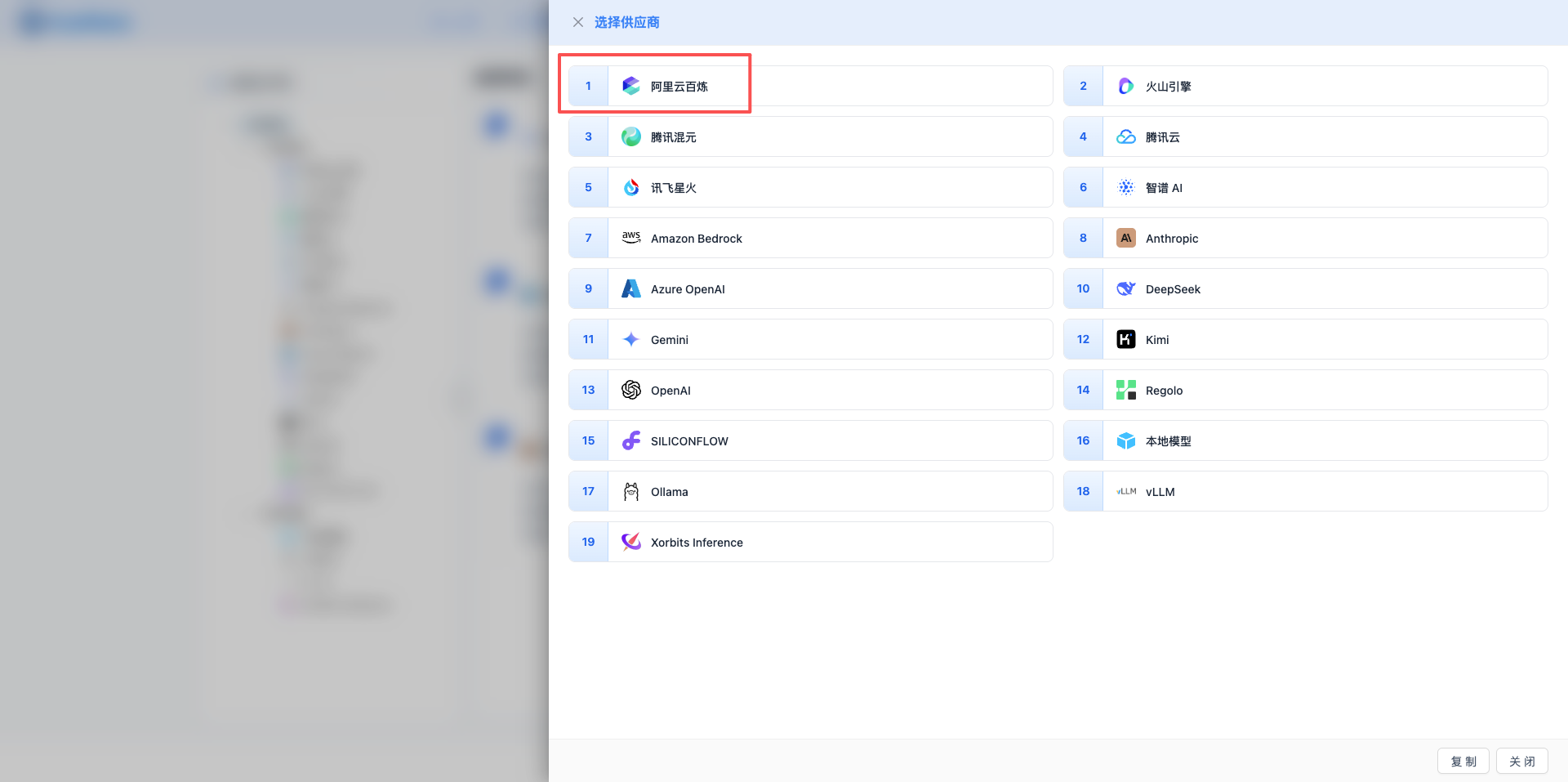This screenshot has height=782, width=1568.
Task: Select the Anthropic provider icon
Action: tap(1125, 238)
